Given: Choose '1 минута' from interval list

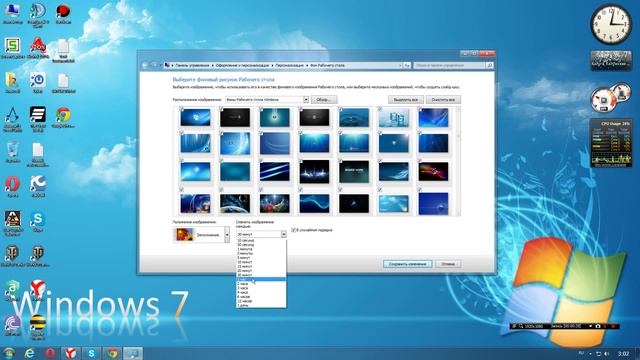Looking at the screenshot, I should click(261, 249).
